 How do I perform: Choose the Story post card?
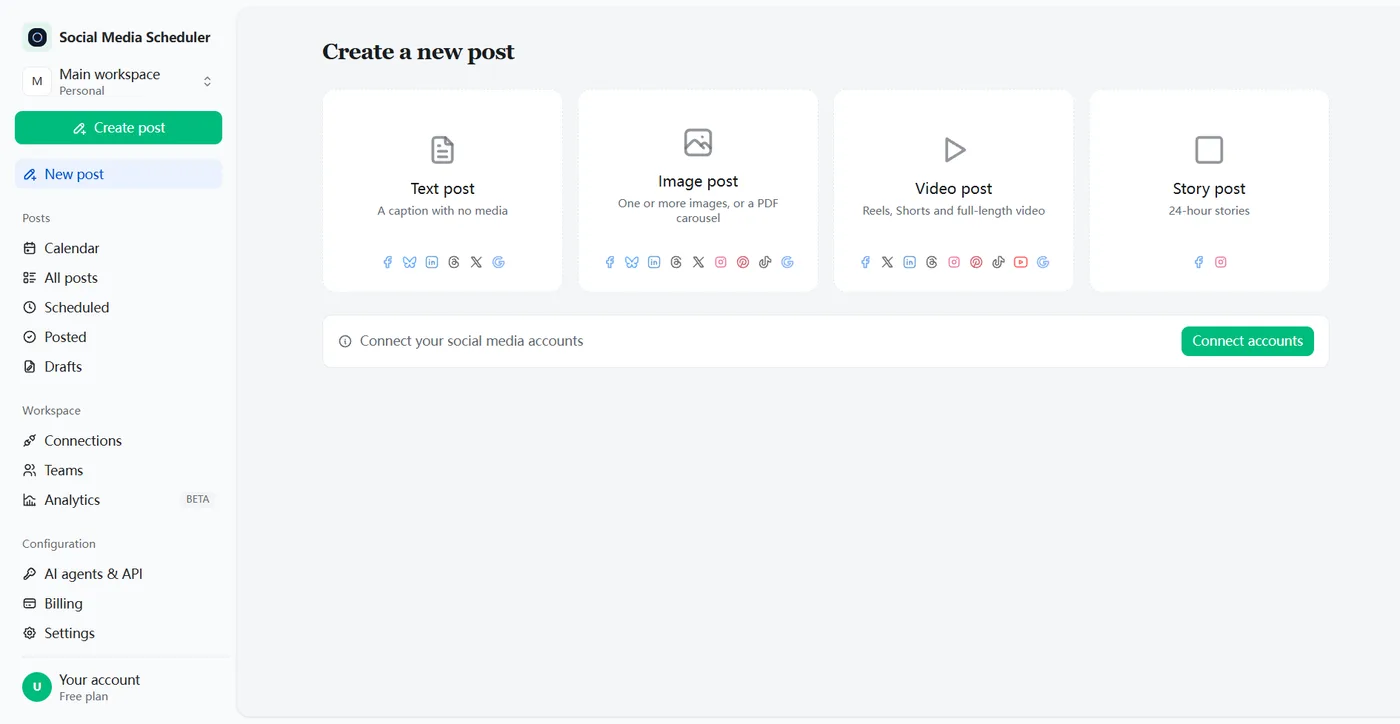pyautogui.click(x=1209, y=191)
